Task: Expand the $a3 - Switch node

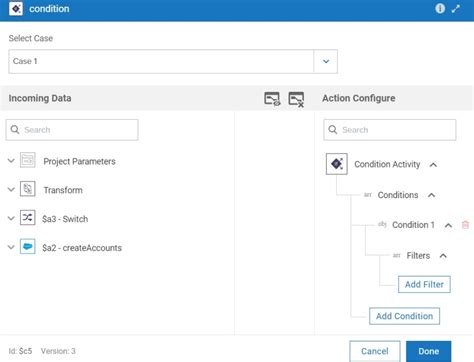Action: click(x=11, y=218)
